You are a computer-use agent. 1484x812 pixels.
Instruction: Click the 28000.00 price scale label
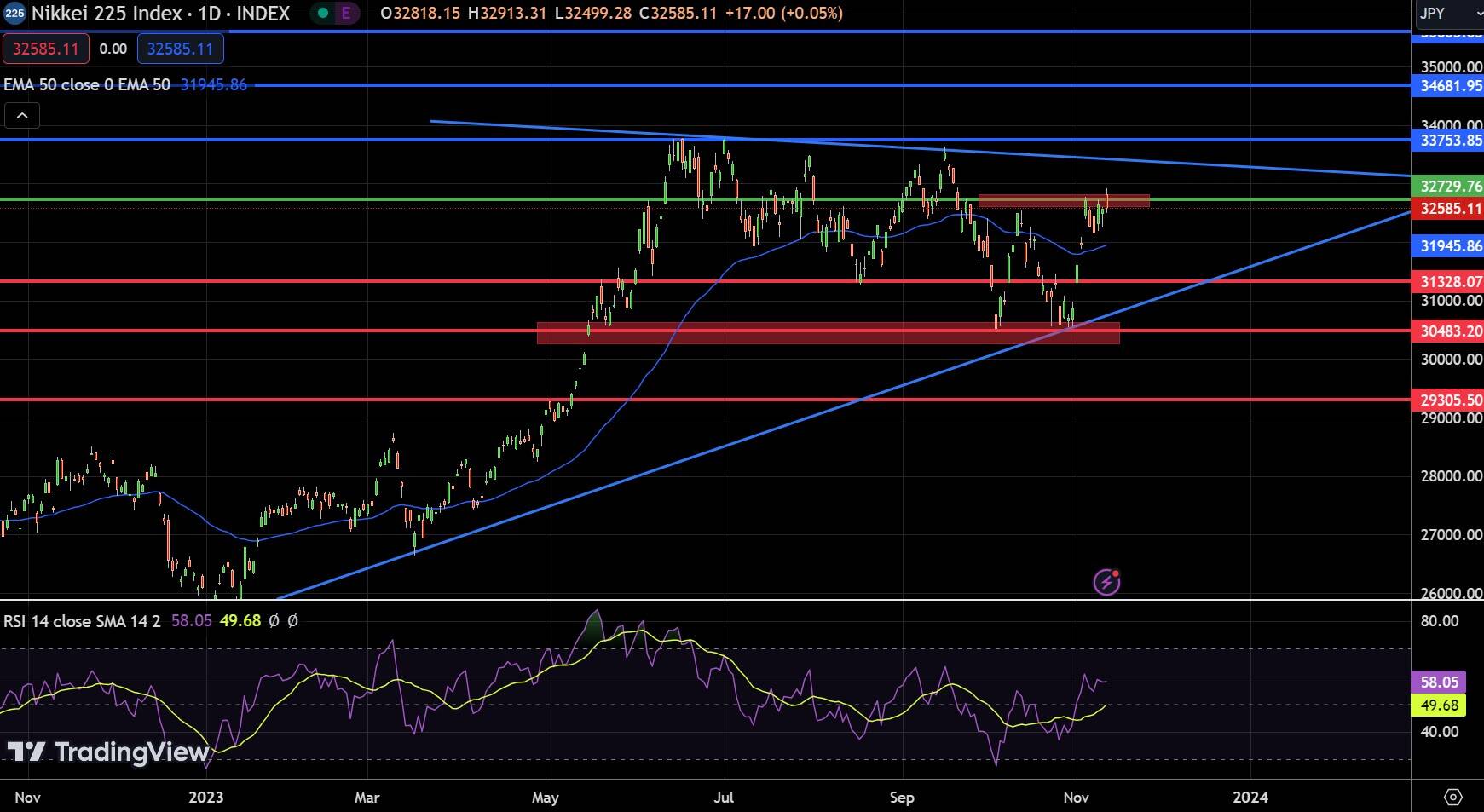tap(1451, 476)
